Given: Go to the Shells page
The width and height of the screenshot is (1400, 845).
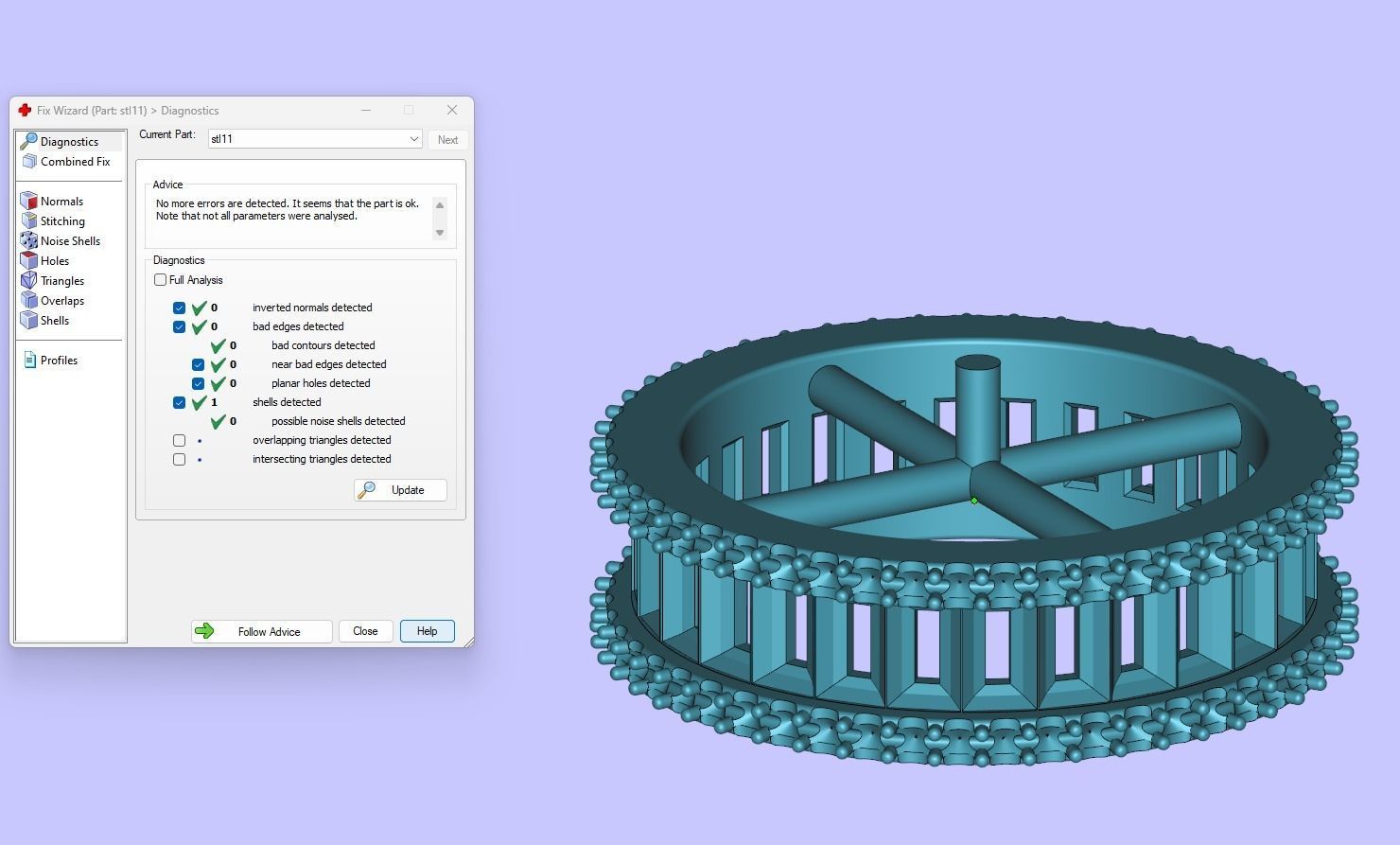Looking at the screenshot, I should pyautogui.click(x=55, y=321).
